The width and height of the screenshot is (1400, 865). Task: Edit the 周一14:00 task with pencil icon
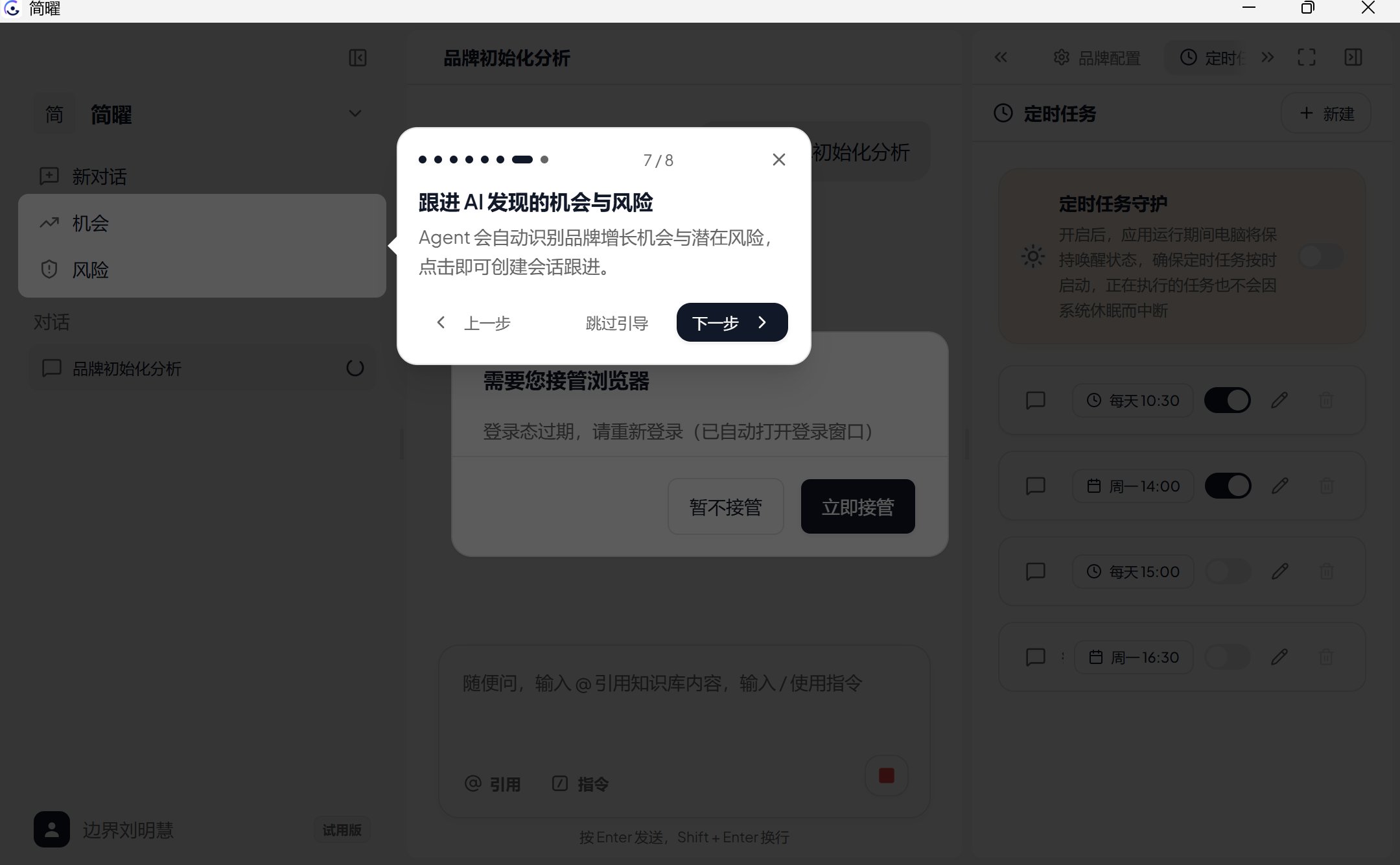coord(1279,486)
